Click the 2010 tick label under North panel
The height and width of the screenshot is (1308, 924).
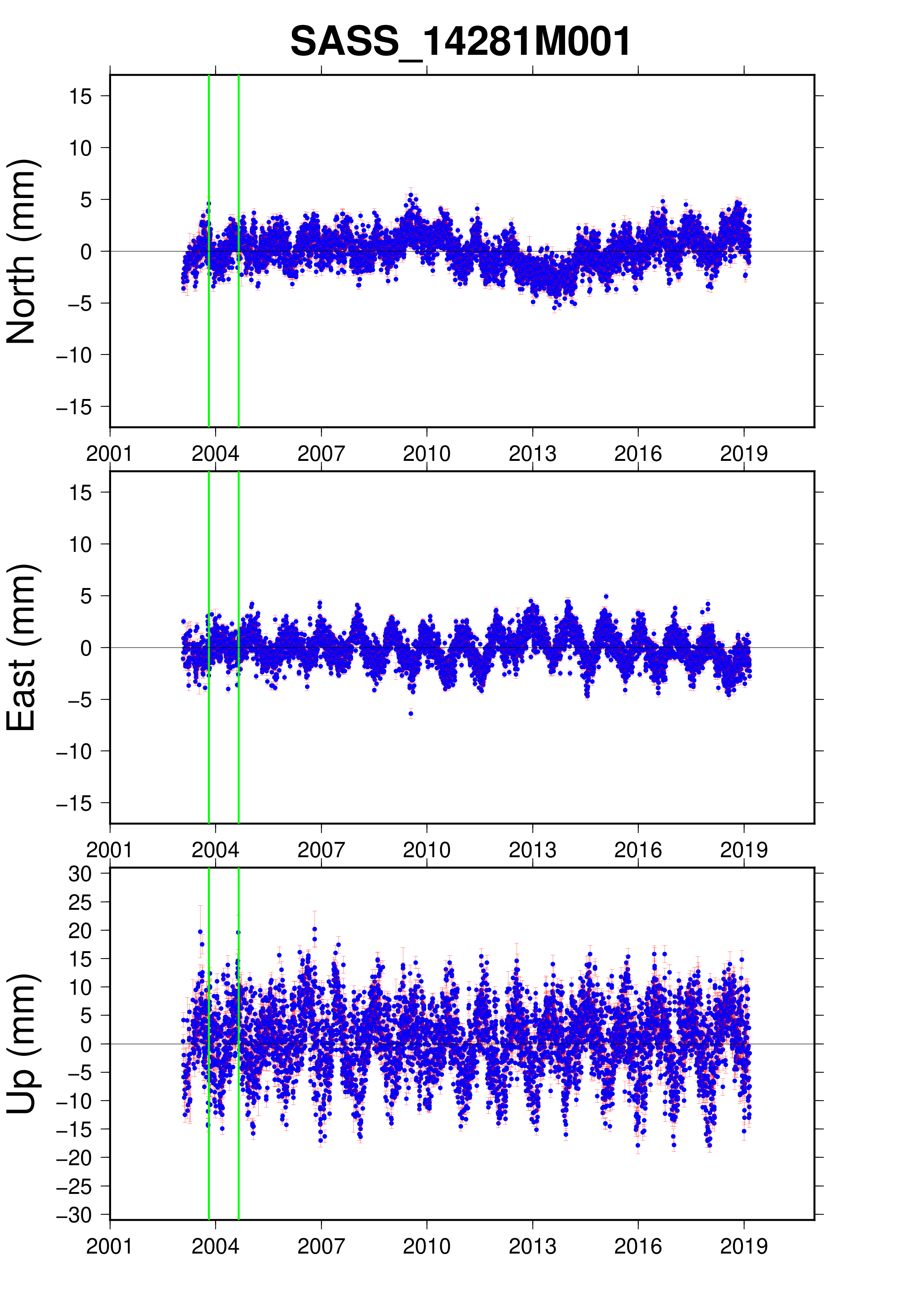click(426, 454)
